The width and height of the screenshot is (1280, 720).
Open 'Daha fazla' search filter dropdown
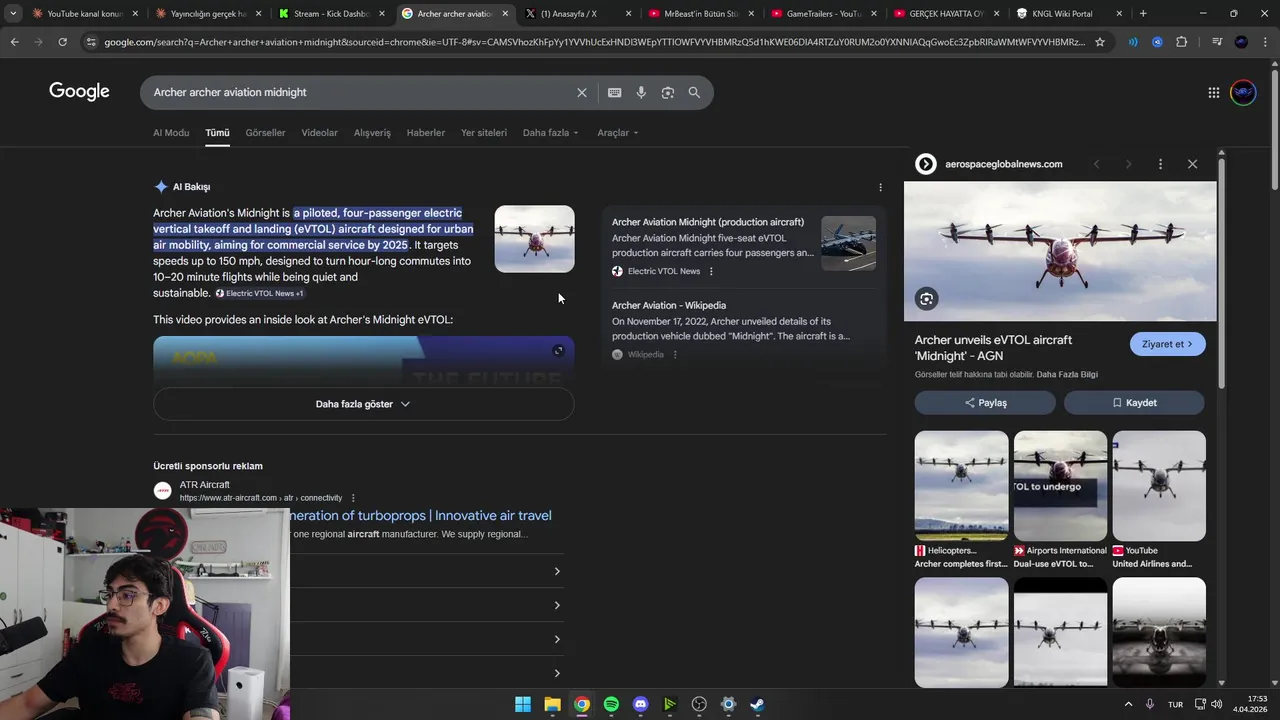coord(550,133)
